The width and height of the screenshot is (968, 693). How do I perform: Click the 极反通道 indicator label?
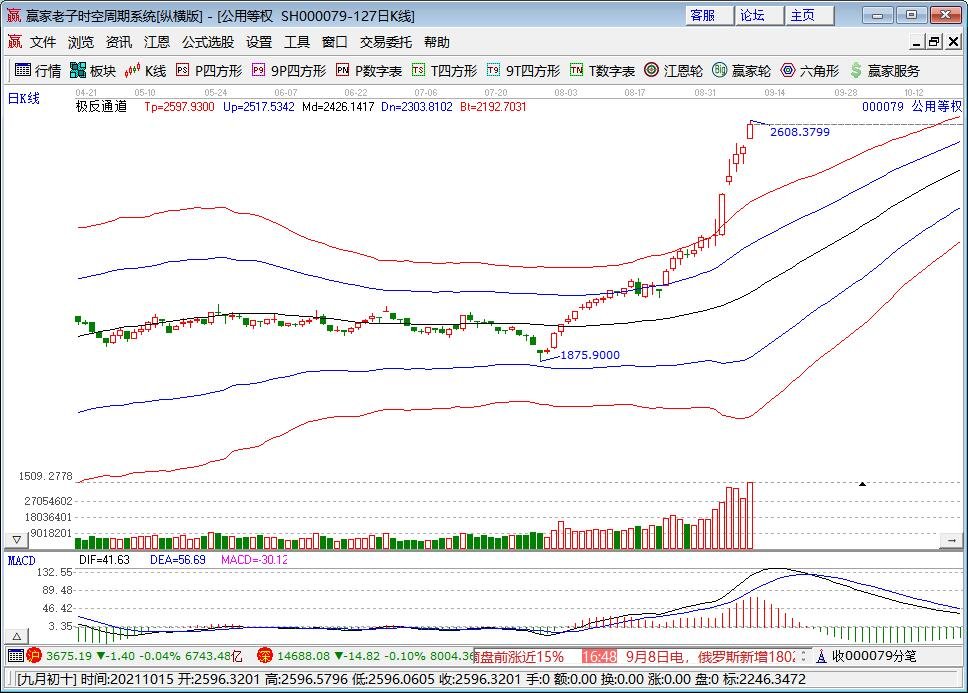[101, 106]
